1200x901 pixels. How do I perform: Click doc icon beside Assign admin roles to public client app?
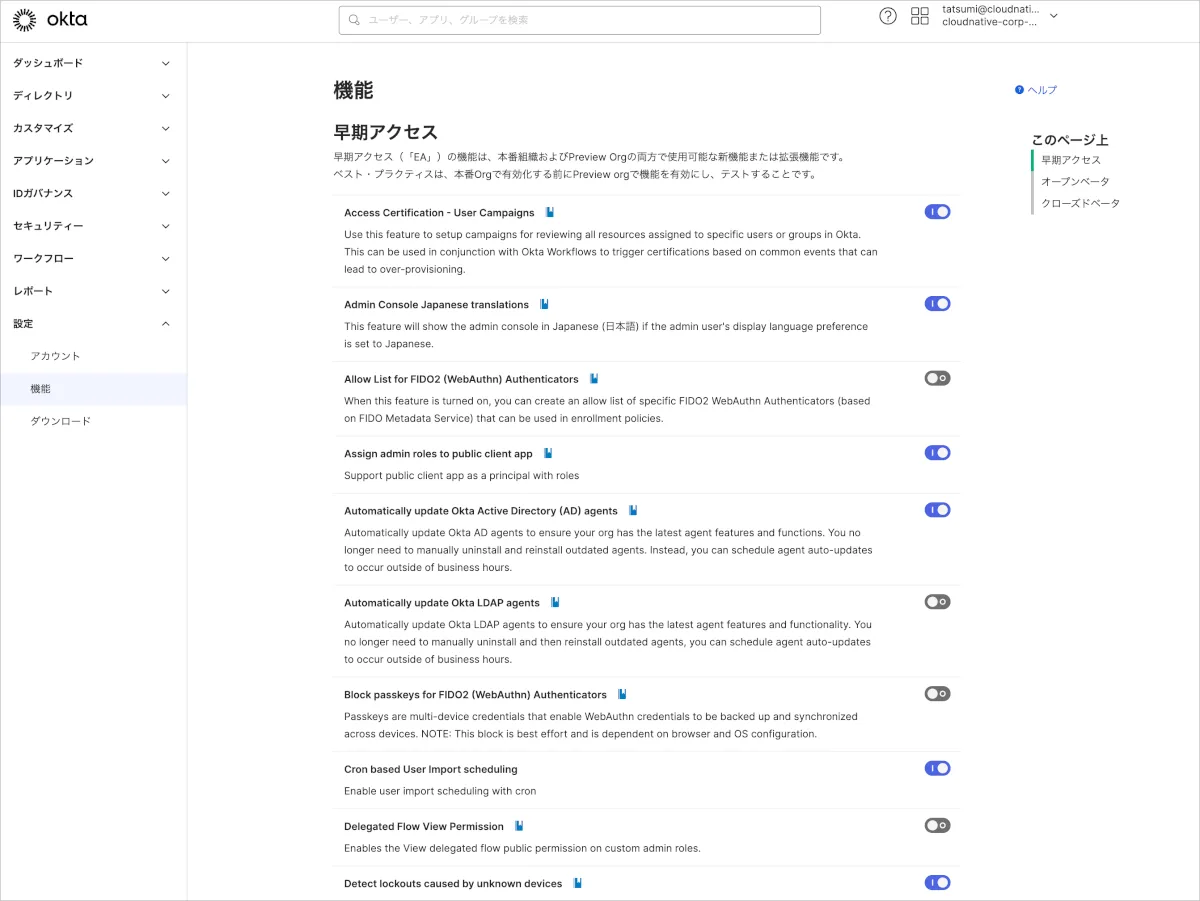[548, 453]
